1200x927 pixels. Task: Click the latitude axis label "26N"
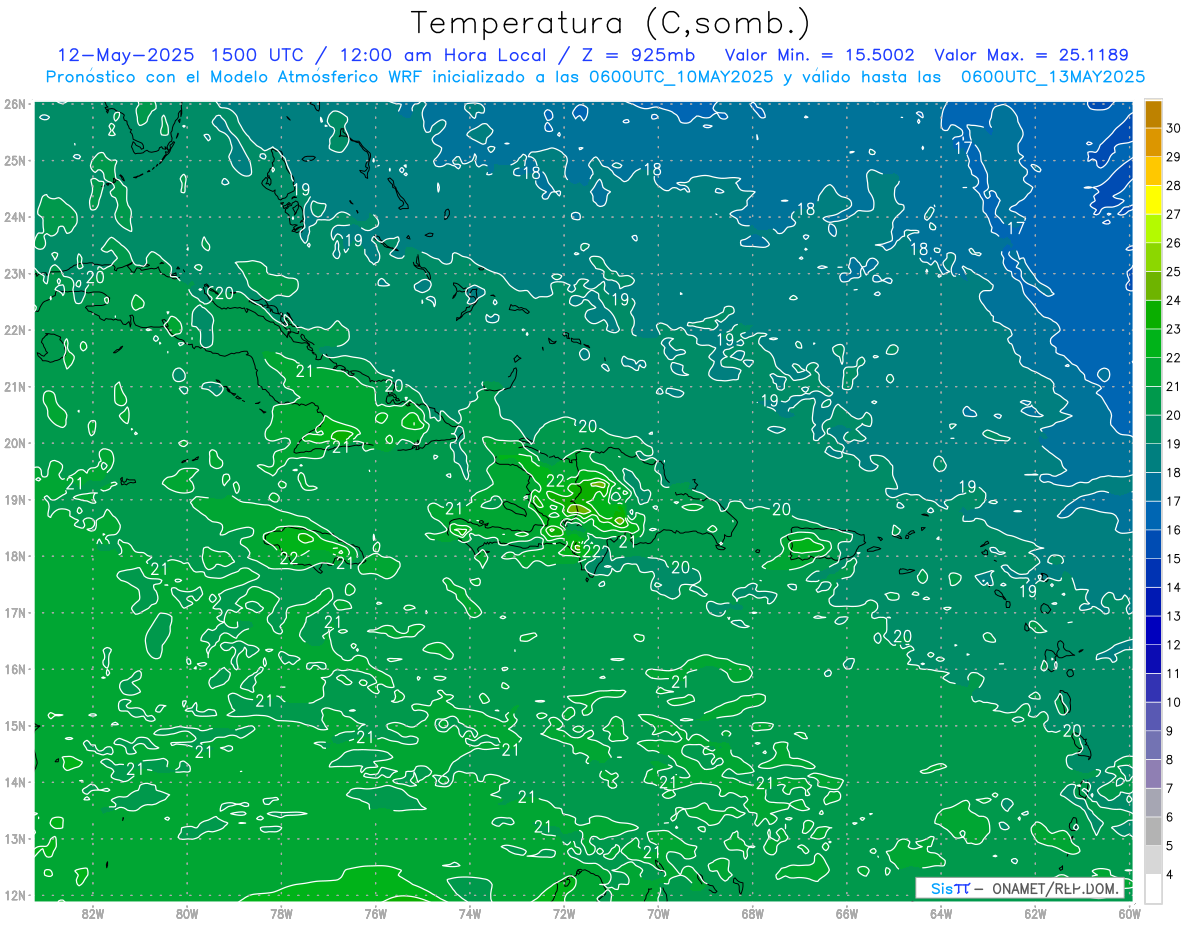click(14, 104)
